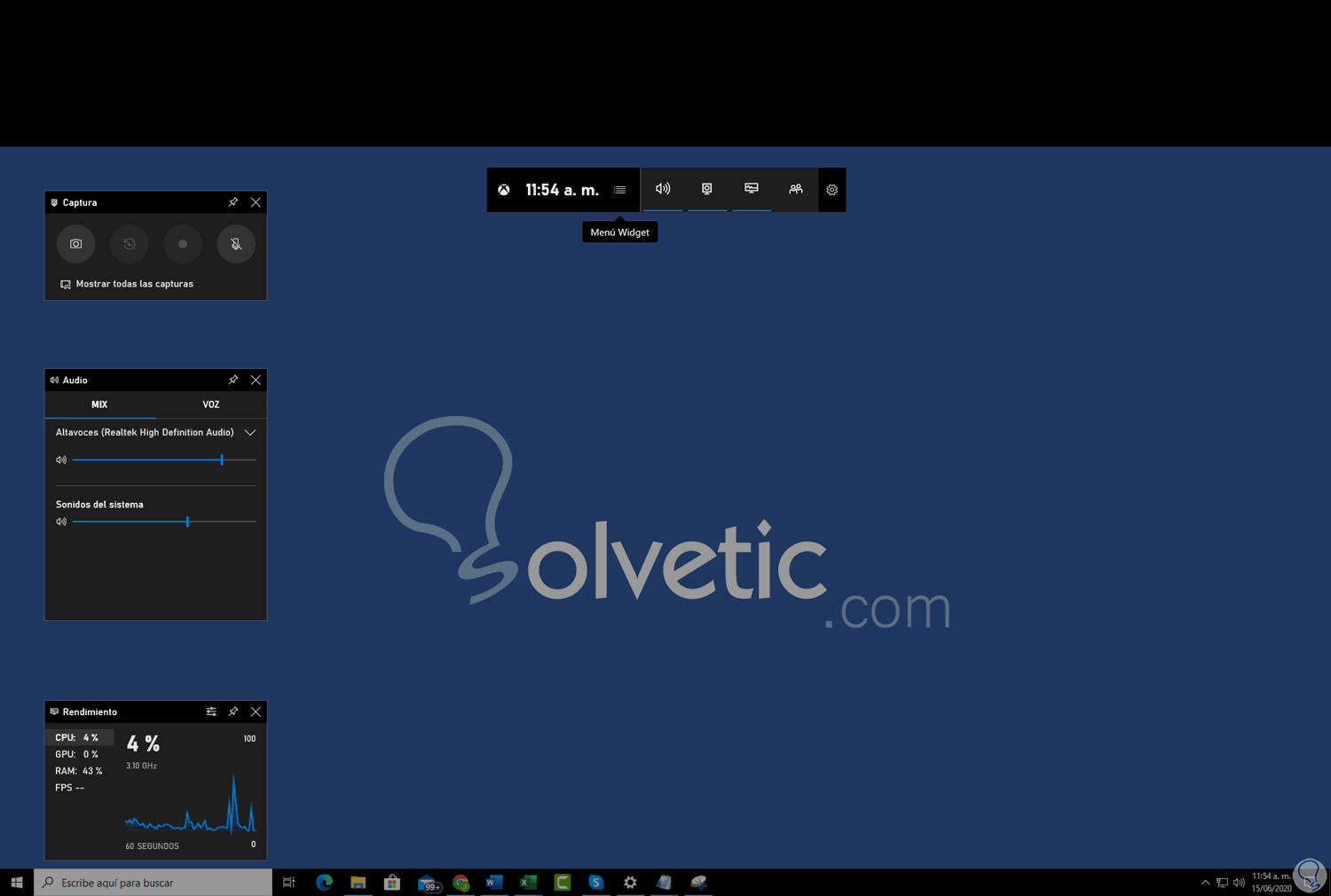Open Rendimiento performance options icon
This screenshot has height=896, width=1331.
(x=211, y=711)
